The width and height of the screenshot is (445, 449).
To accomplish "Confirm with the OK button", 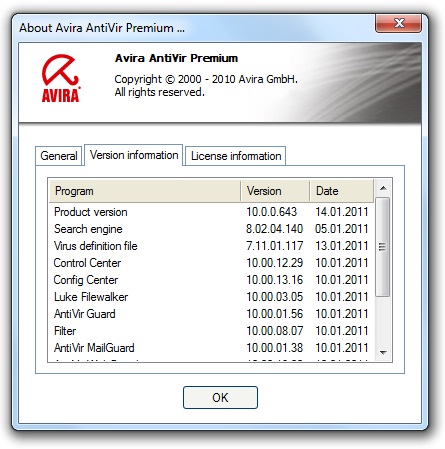I will point(220,397).
